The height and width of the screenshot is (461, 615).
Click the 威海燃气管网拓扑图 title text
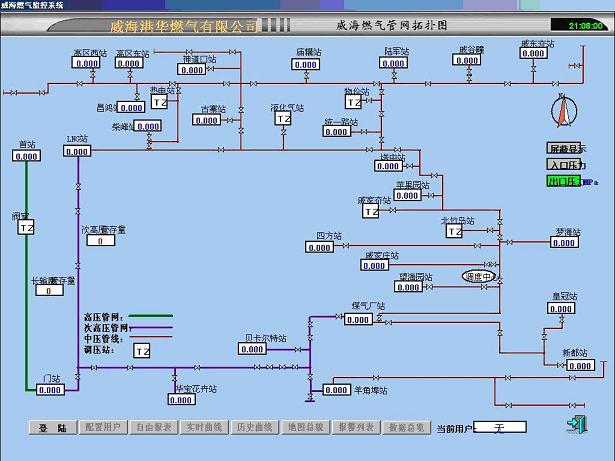pos(391,26)
